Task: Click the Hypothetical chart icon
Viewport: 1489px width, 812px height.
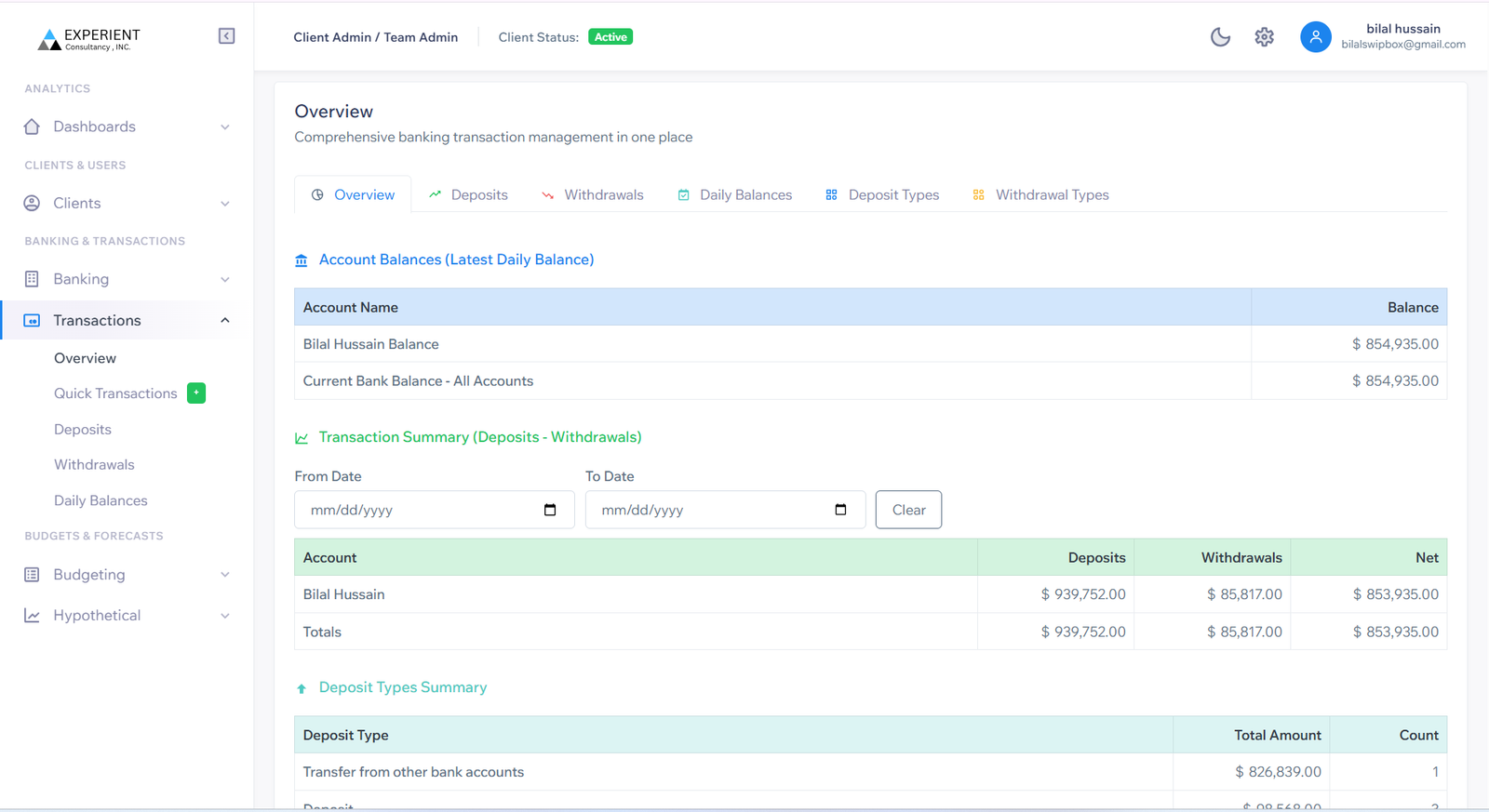Action: tap(32, 616)
